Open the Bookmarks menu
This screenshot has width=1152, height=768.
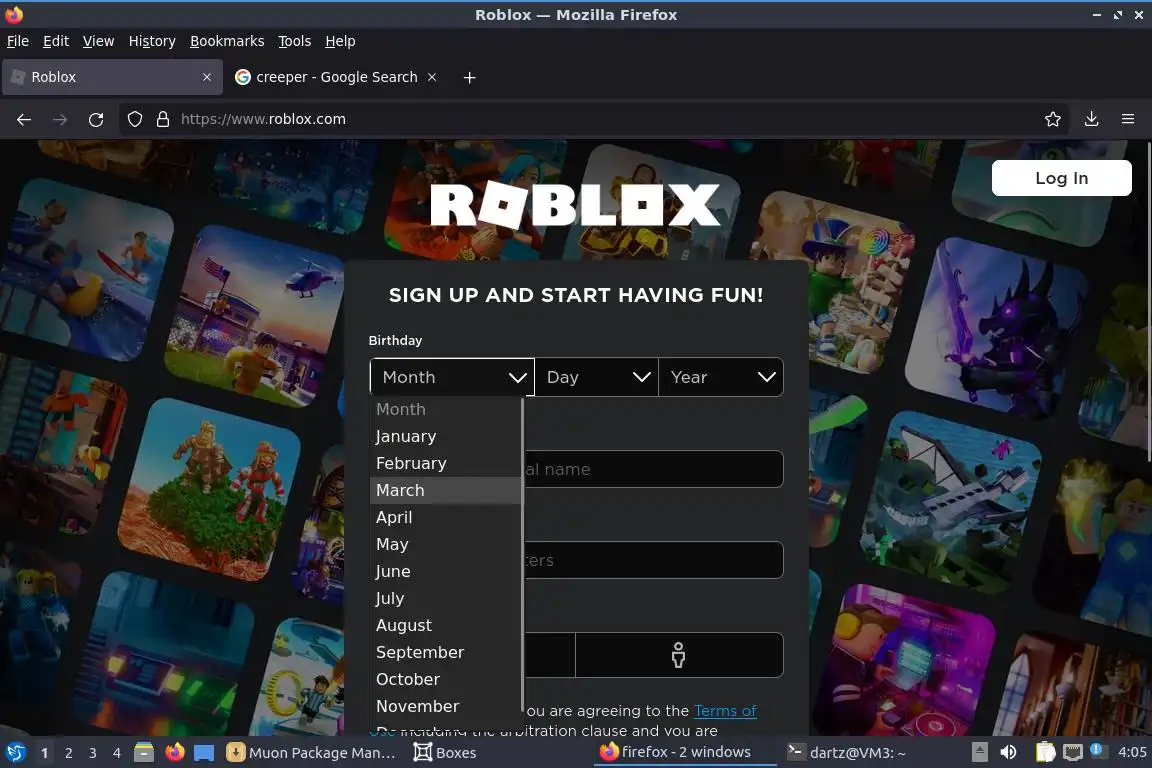pos(227,41)
